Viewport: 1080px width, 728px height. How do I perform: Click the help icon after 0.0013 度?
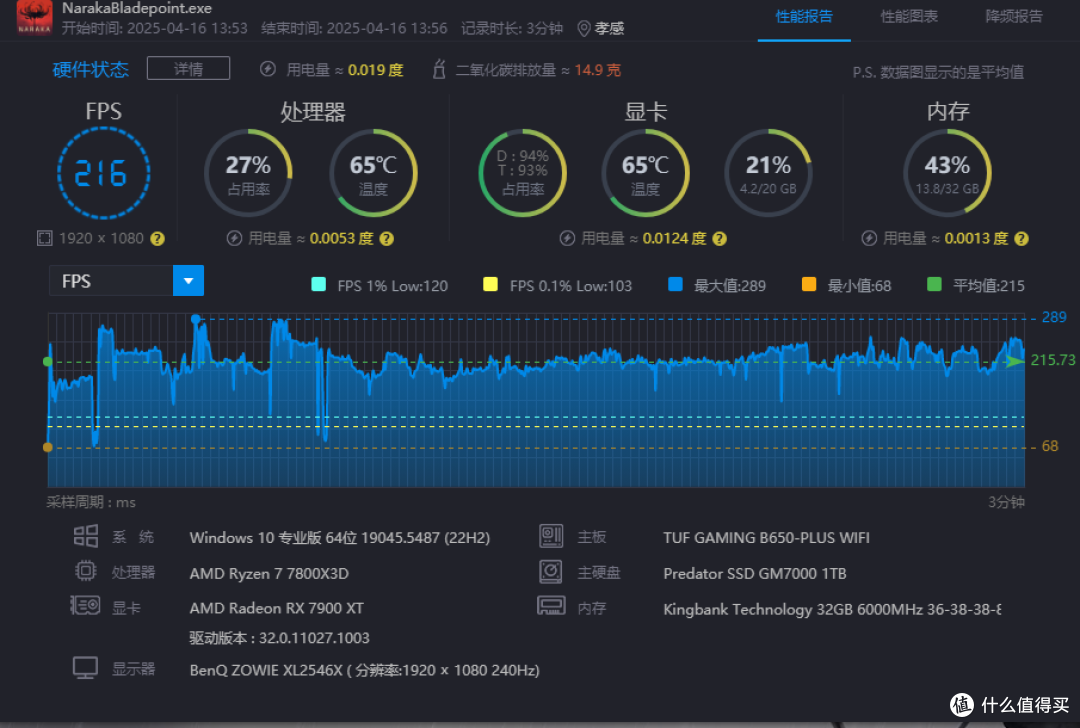1021,238
